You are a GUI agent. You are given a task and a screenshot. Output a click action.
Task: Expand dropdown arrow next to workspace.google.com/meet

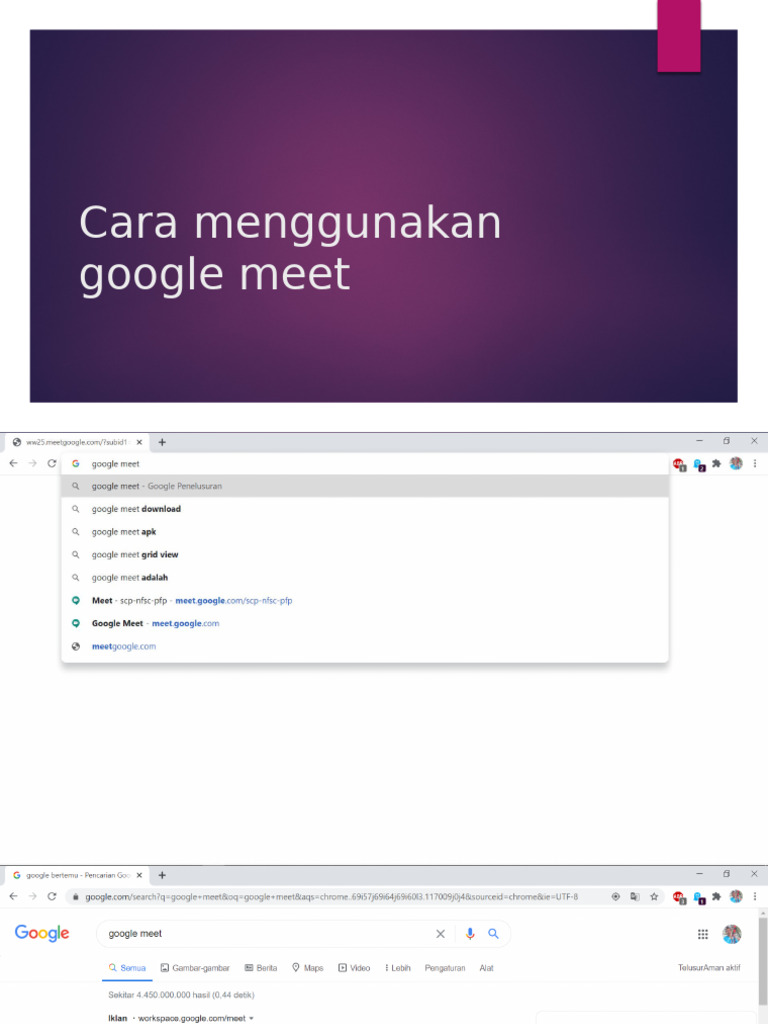pyautogui.click(x=251, y=1018)
